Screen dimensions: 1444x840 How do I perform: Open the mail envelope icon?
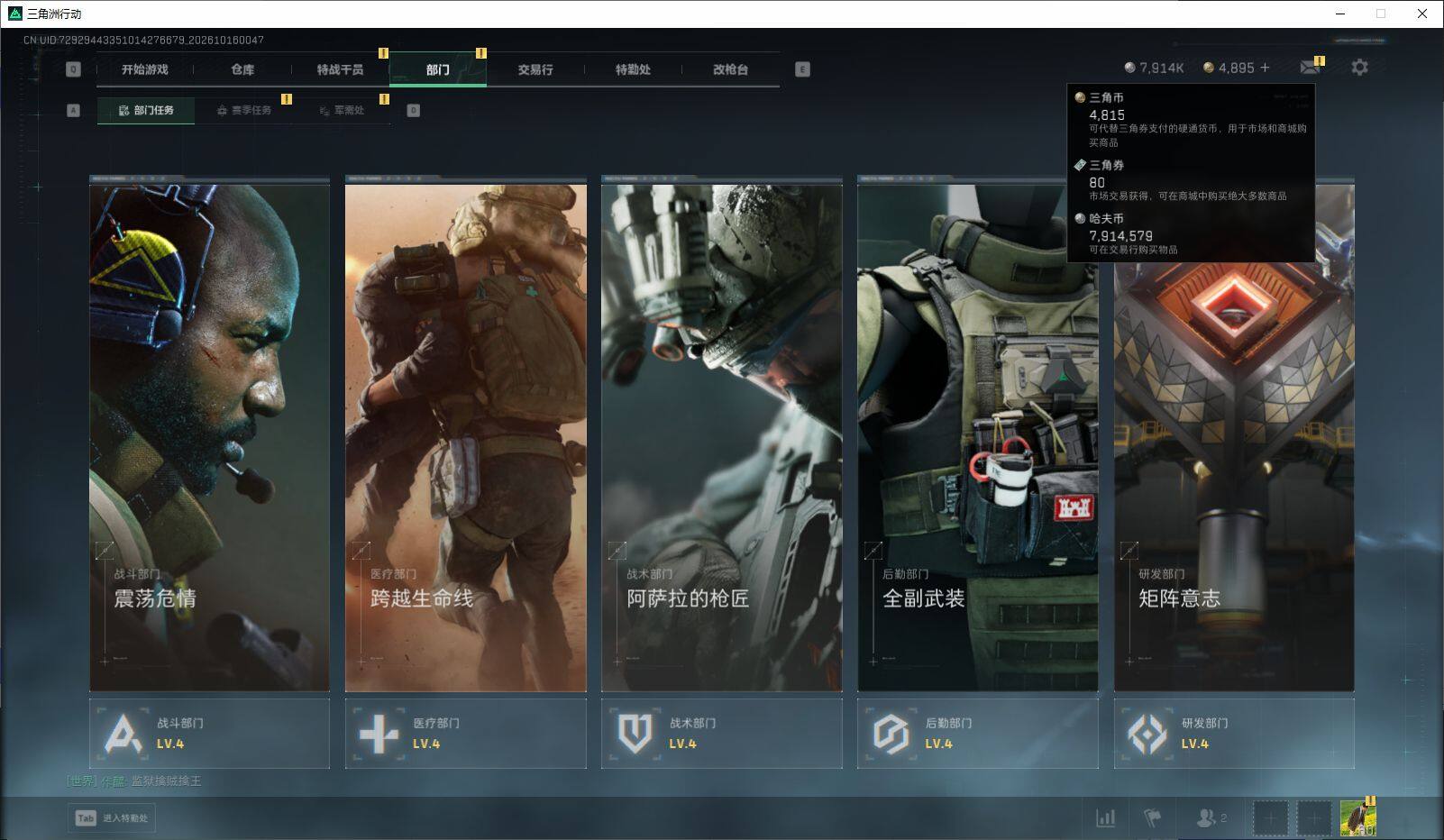(1310, 68)
